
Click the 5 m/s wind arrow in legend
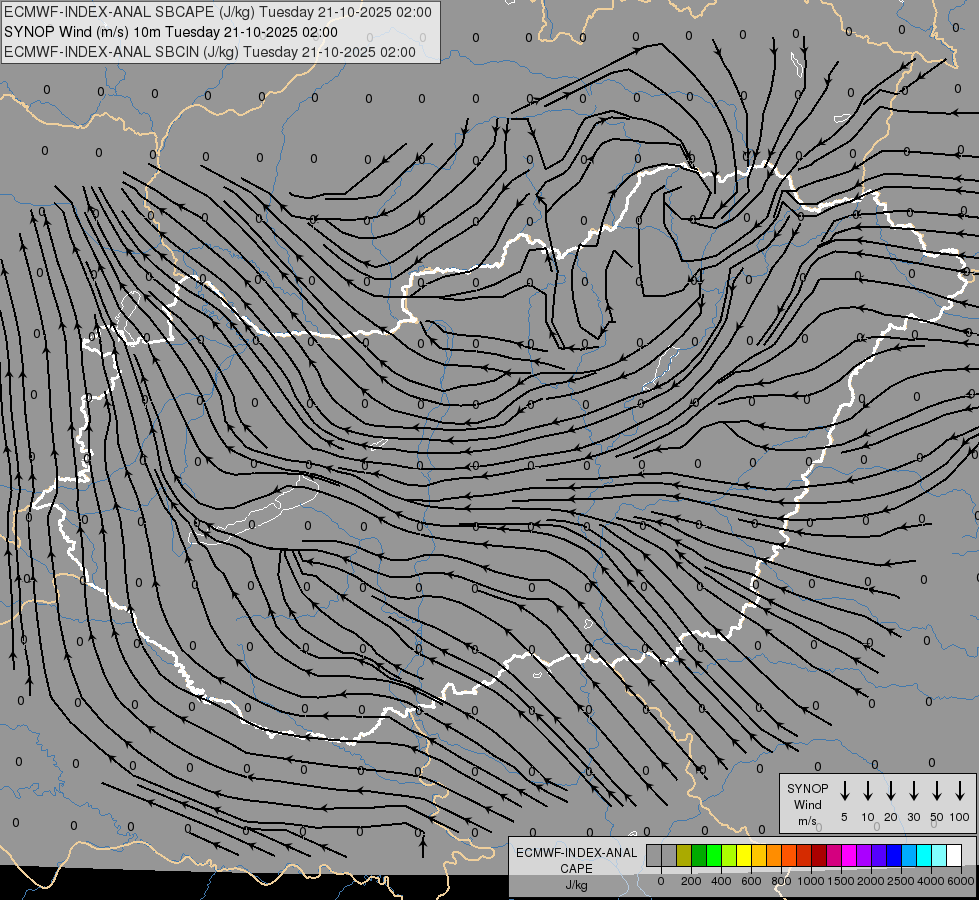pos(845,791)
